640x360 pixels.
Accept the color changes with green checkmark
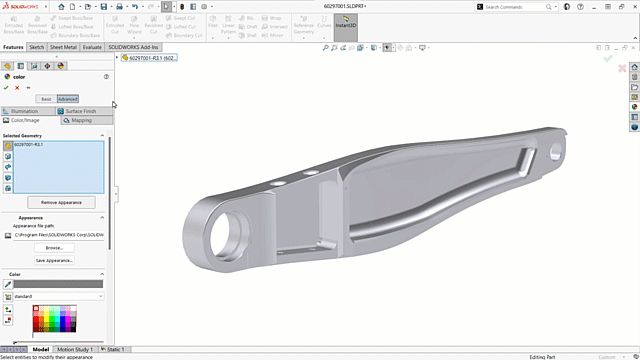click(6, 88)
